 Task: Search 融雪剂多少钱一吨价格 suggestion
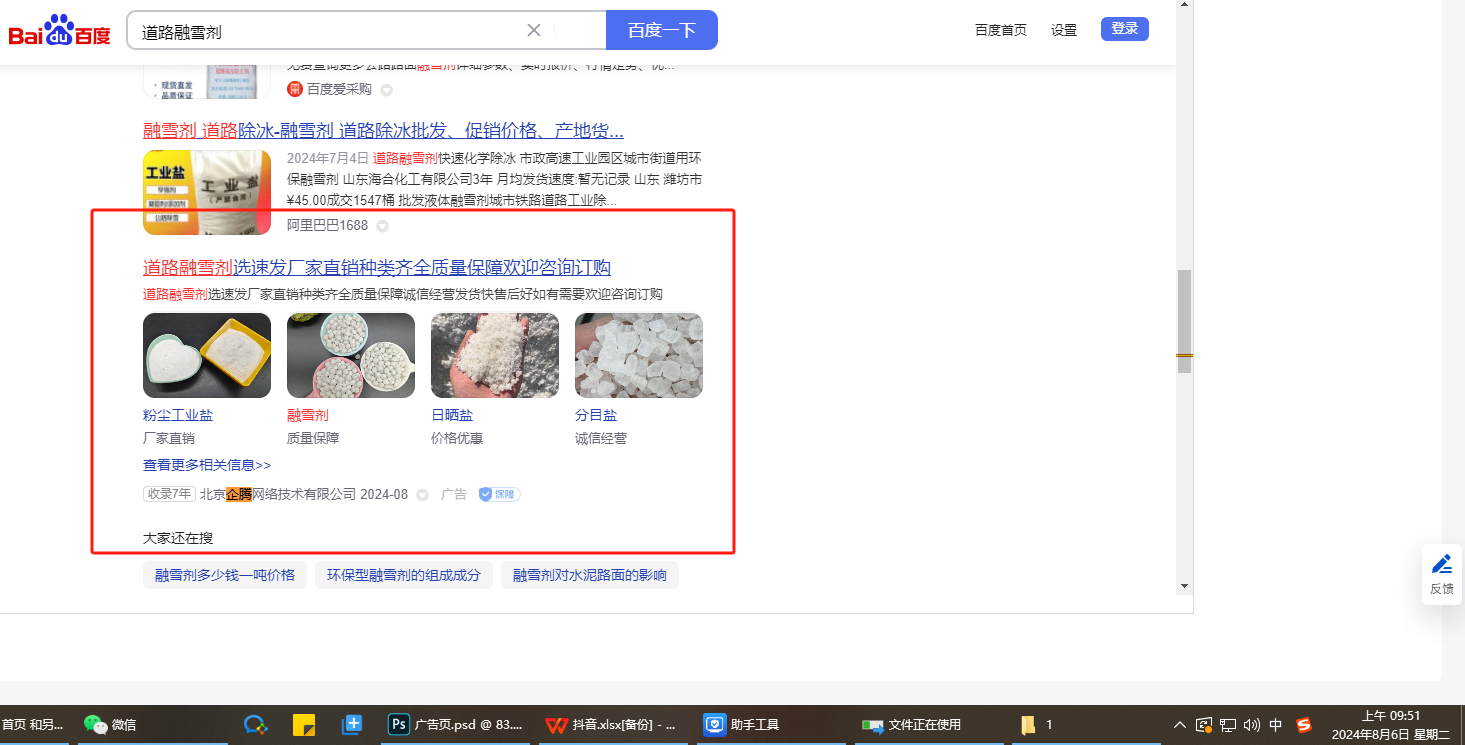point(225,575)
